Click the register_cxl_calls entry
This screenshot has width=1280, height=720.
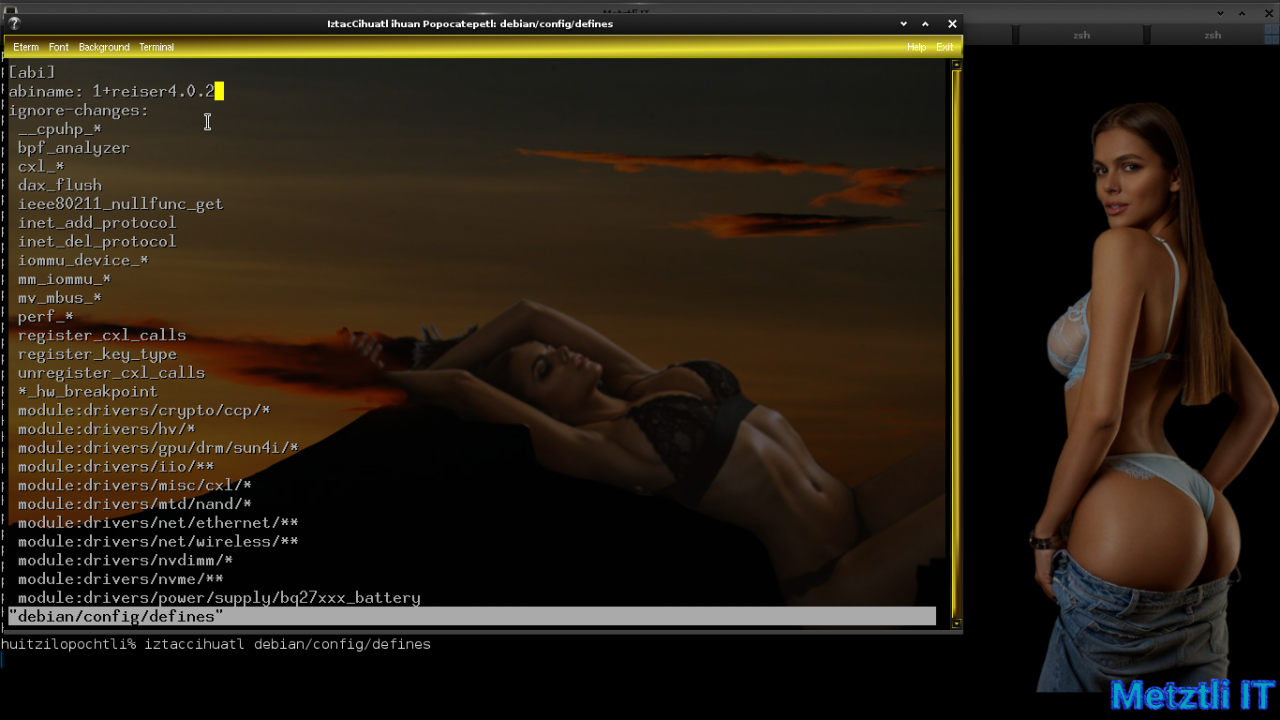pos(101,335)
